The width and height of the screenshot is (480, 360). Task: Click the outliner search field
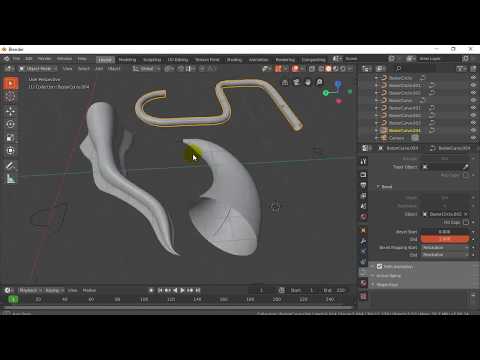tap(414, 69)
